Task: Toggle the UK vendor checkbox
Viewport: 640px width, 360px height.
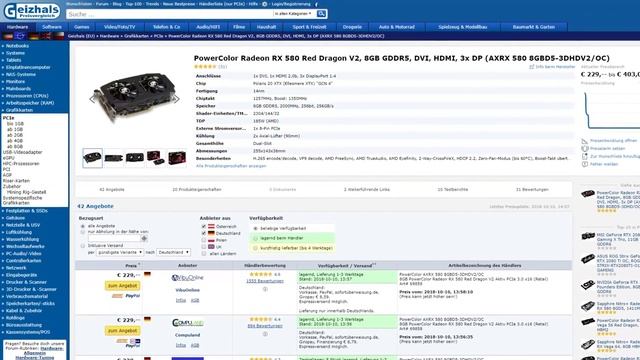Action: click(204, 247)
